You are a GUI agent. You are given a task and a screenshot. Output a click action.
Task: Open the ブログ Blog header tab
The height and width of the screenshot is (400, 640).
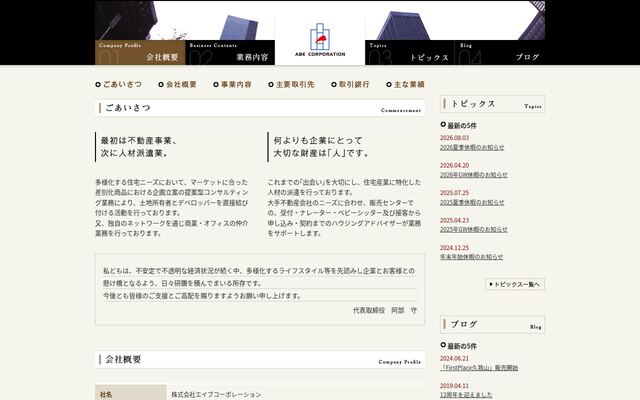click(x=500, y=52)
